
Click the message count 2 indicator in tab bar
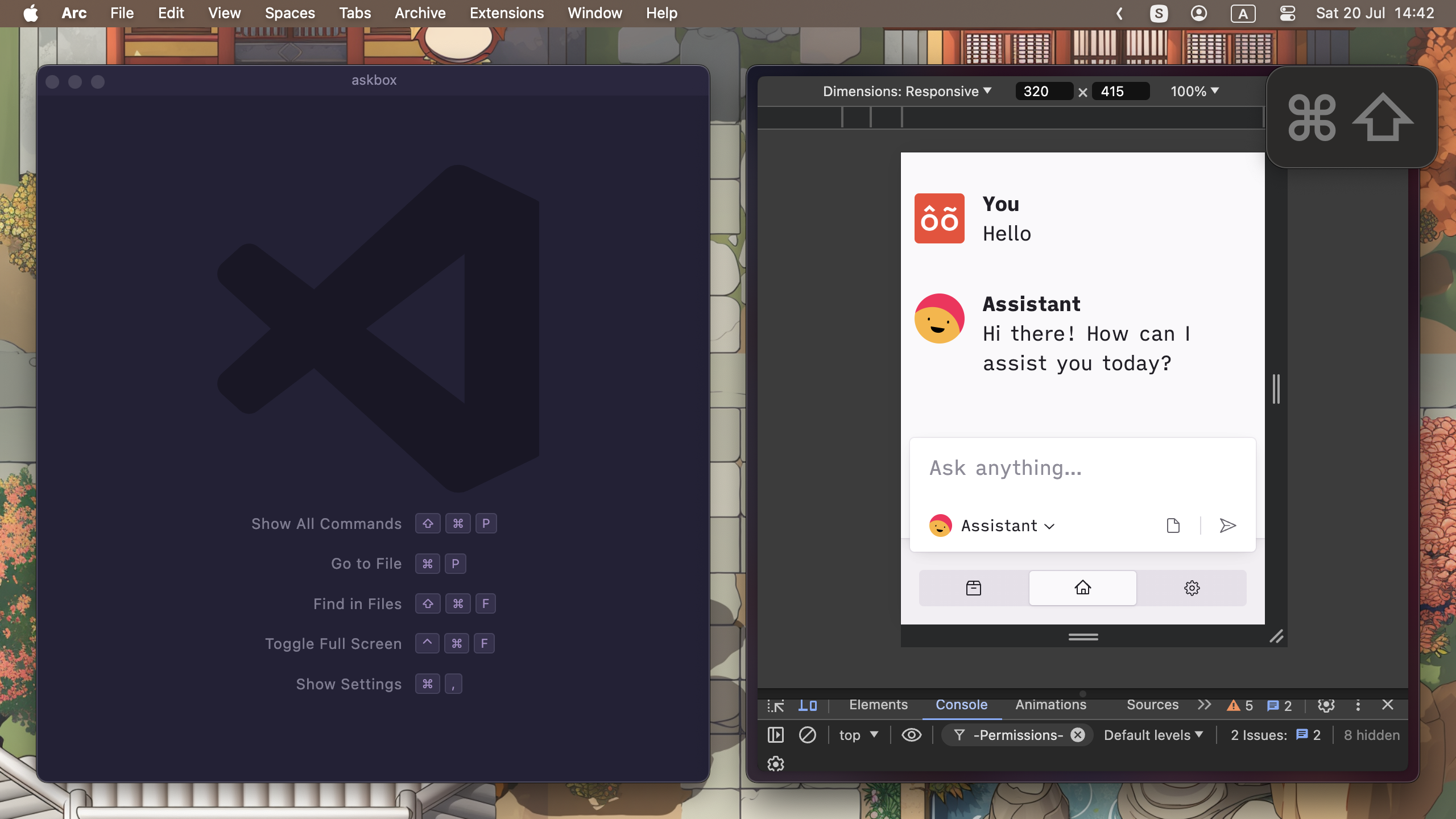1280,706
